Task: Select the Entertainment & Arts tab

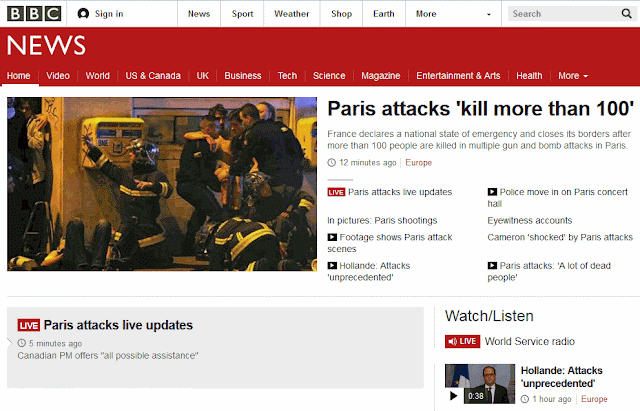Action: pyautogui.click(x=458, y=76)
